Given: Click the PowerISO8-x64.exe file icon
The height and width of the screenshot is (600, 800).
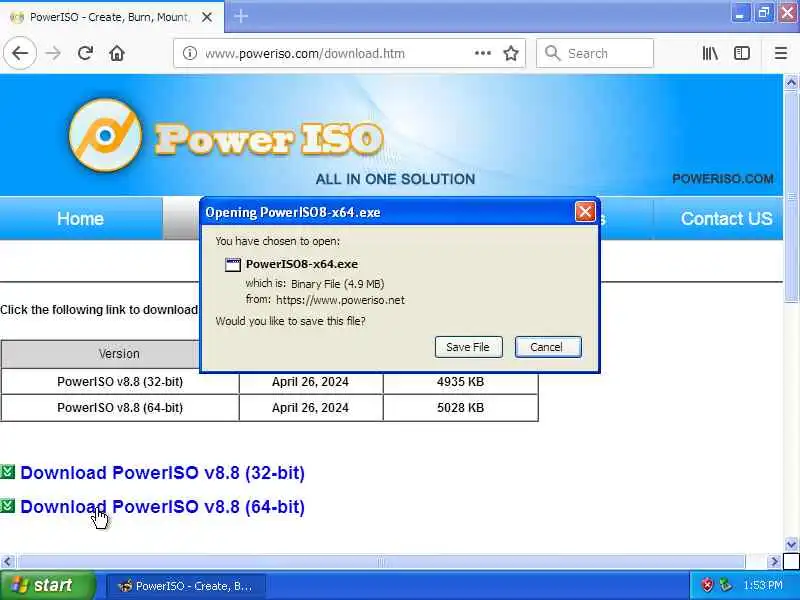Looking at the screenshot, I should point(233,264).
